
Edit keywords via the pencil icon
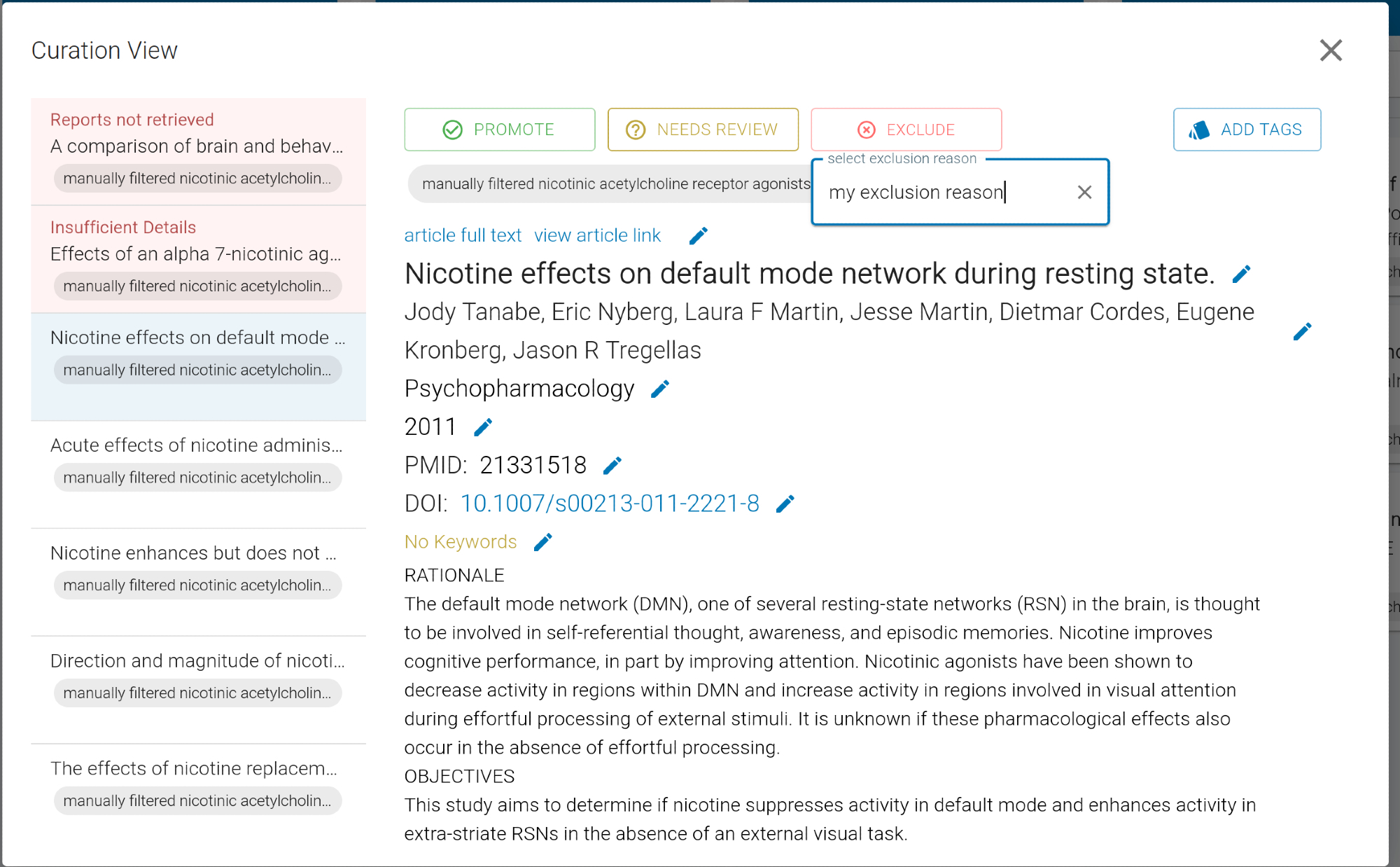(543, 542)
